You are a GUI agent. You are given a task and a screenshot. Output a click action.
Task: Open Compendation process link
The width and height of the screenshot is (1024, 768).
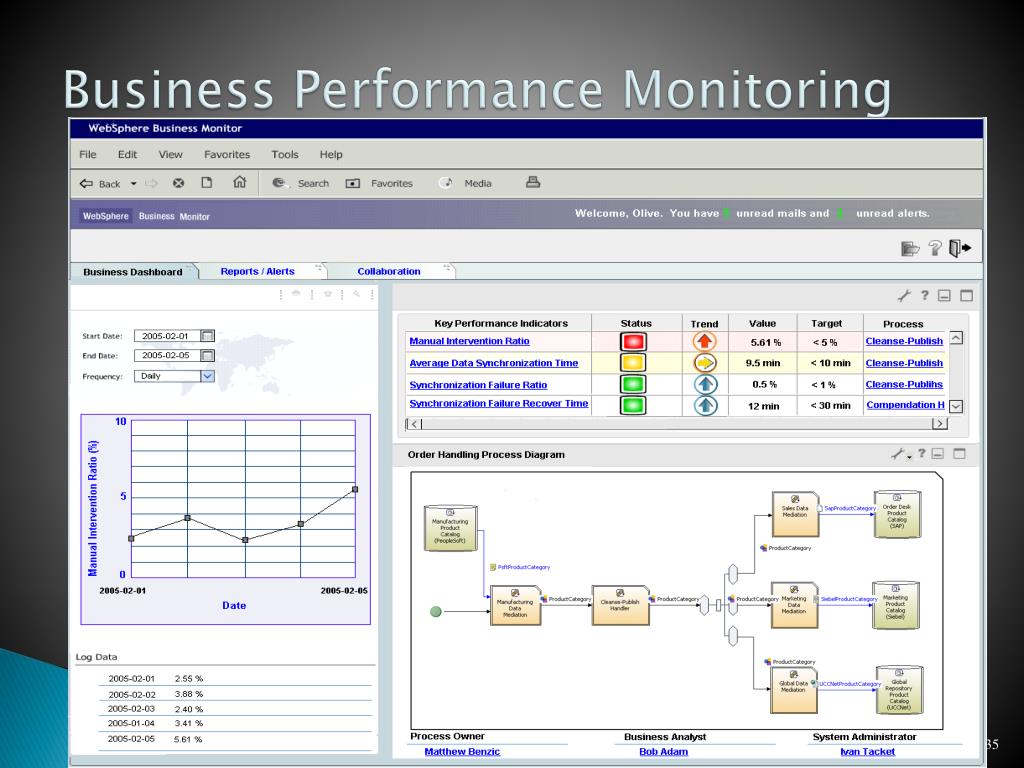905,405
